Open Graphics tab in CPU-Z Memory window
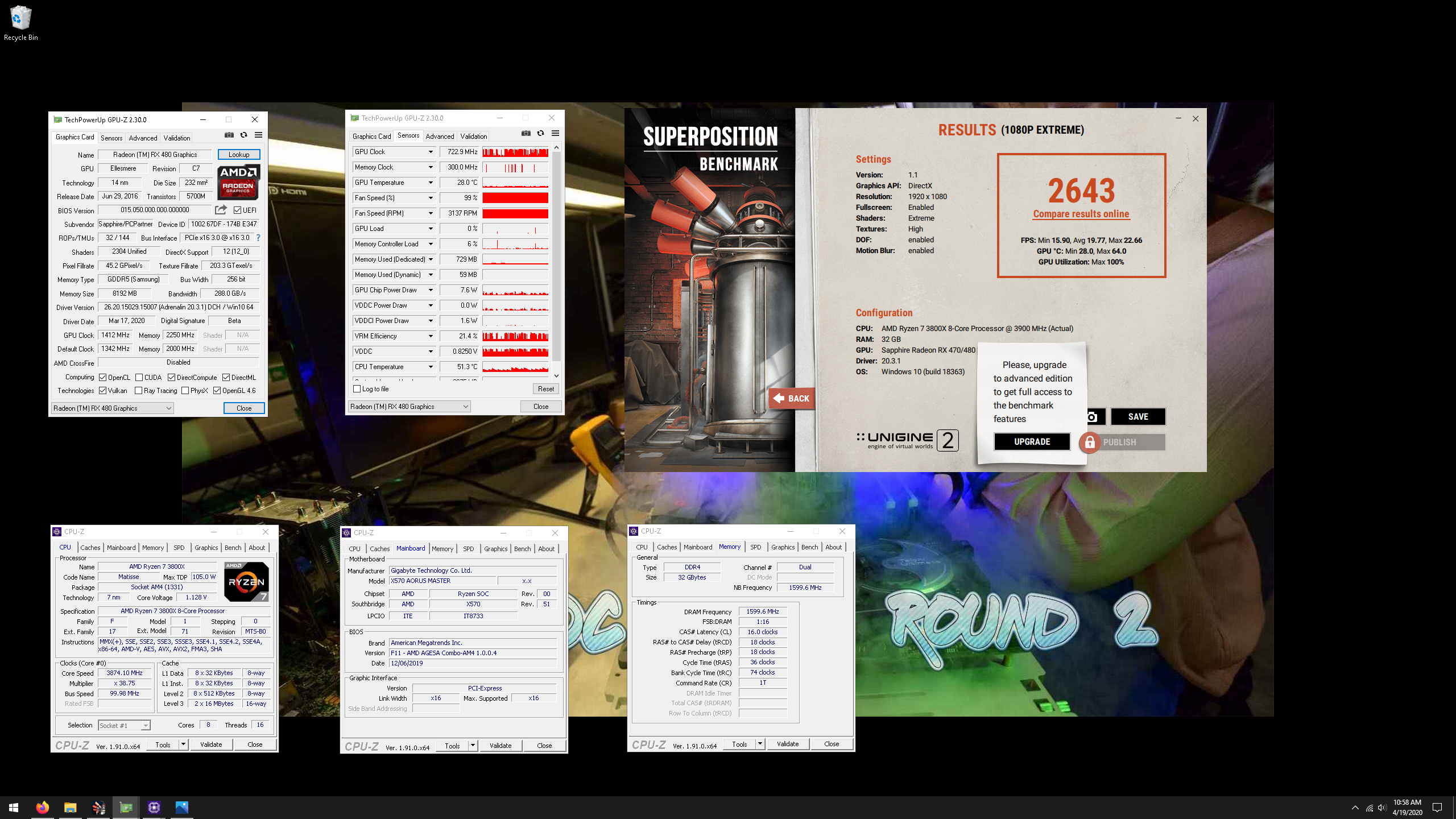Screen dimensions: 1456x819 783,547
